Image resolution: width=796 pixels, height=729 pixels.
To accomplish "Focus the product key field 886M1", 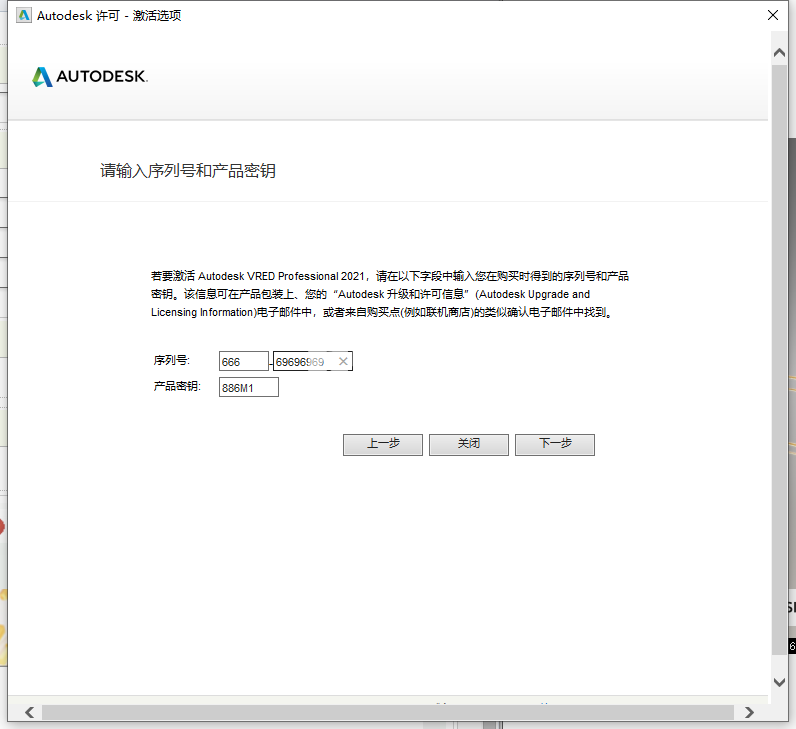I will [x=249, y=387].
